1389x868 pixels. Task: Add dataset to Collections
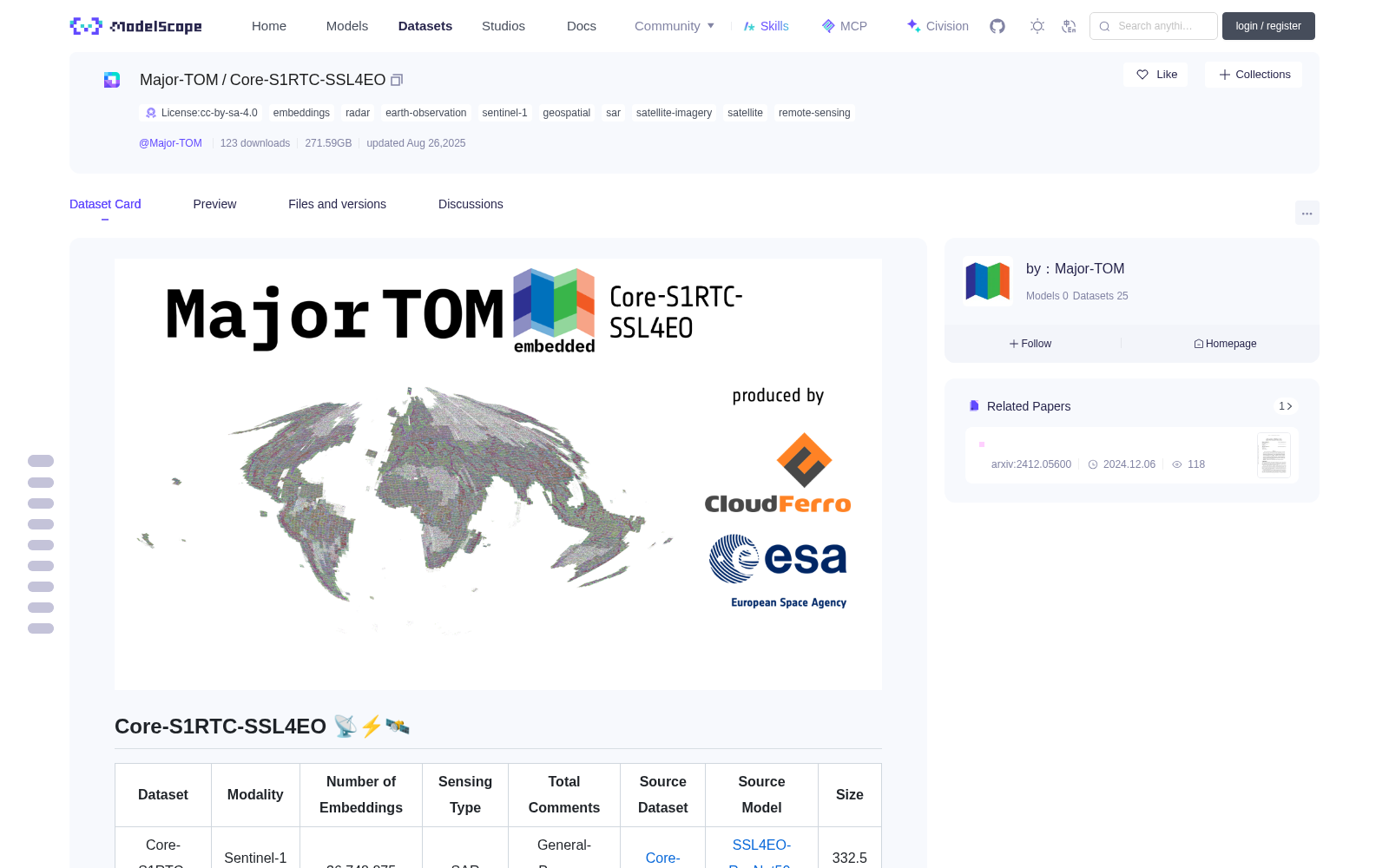point(1254,75)
